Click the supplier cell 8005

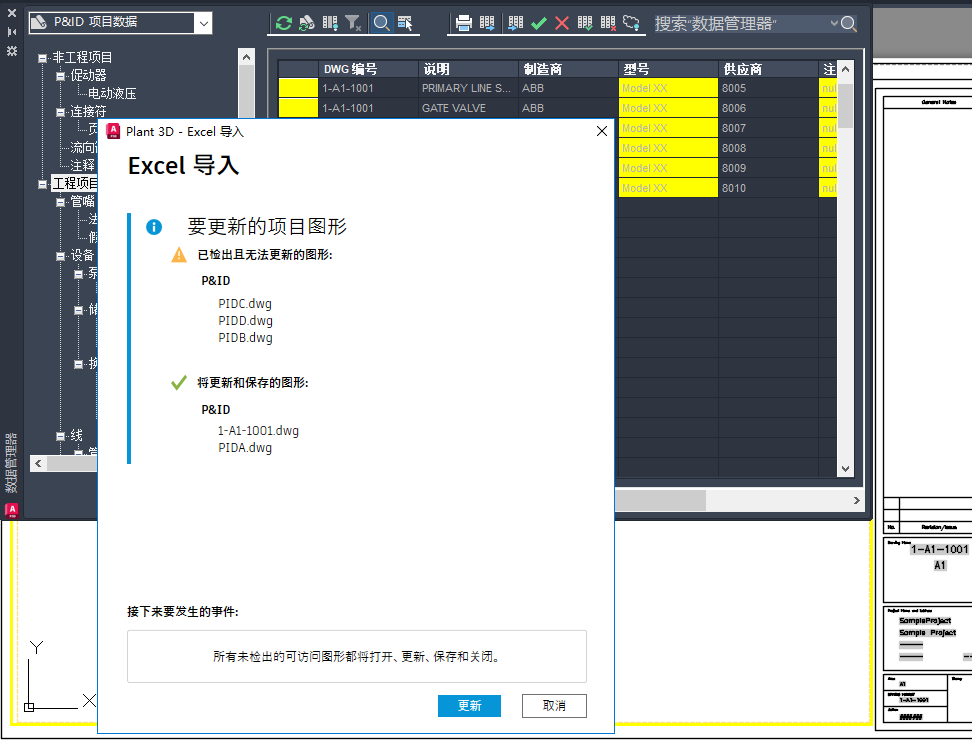[x=768, y=88]
